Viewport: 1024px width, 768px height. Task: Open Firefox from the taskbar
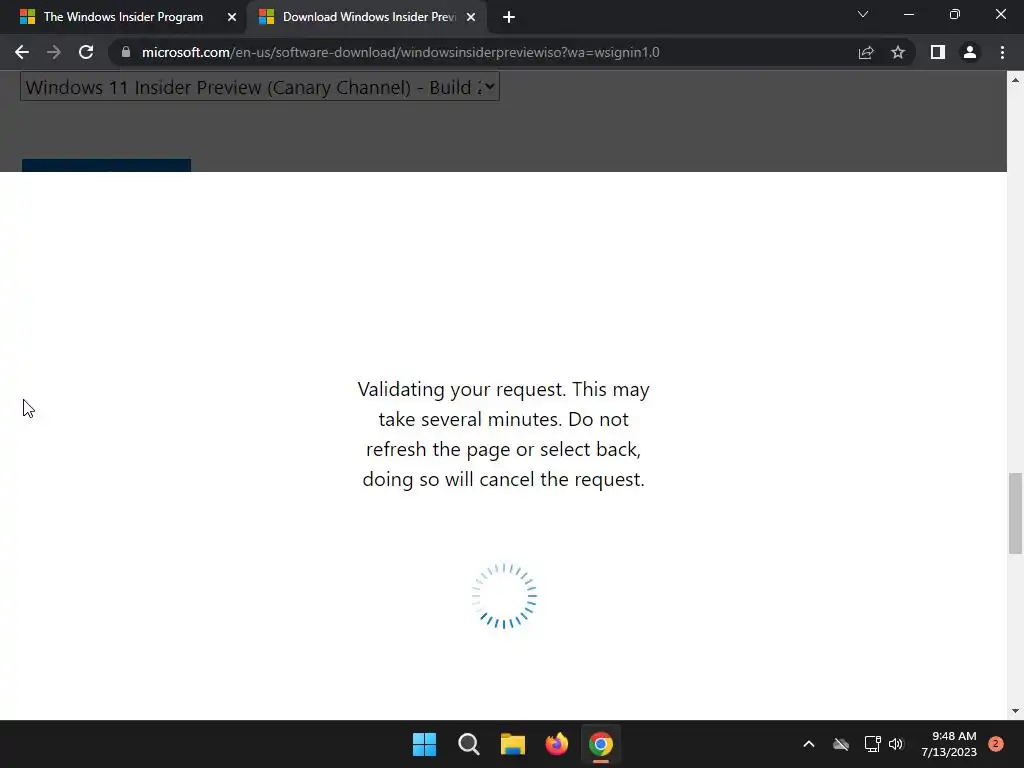point(556,744)
